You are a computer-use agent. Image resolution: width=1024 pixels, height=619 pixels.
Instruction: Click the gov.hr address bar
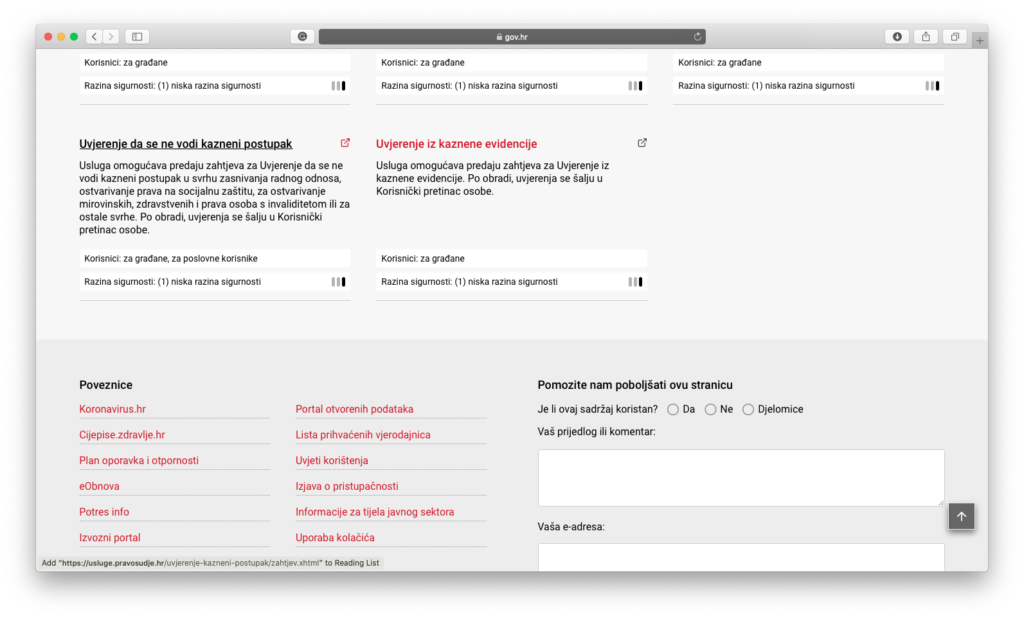click(512, 37)
